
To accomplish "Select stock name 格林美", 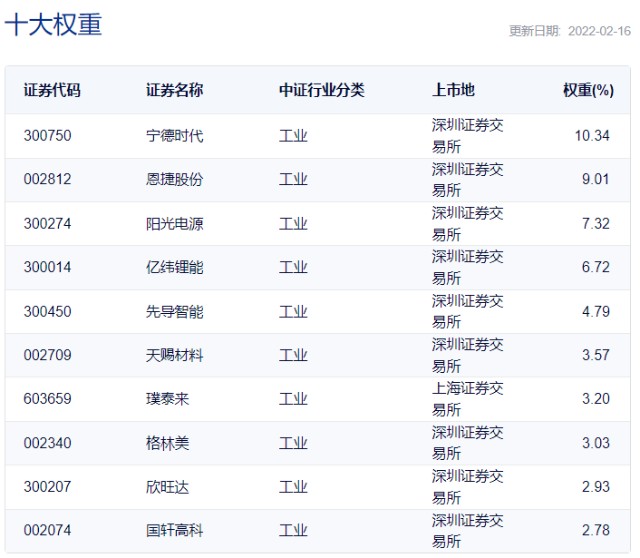I will (x=168, y=443).
